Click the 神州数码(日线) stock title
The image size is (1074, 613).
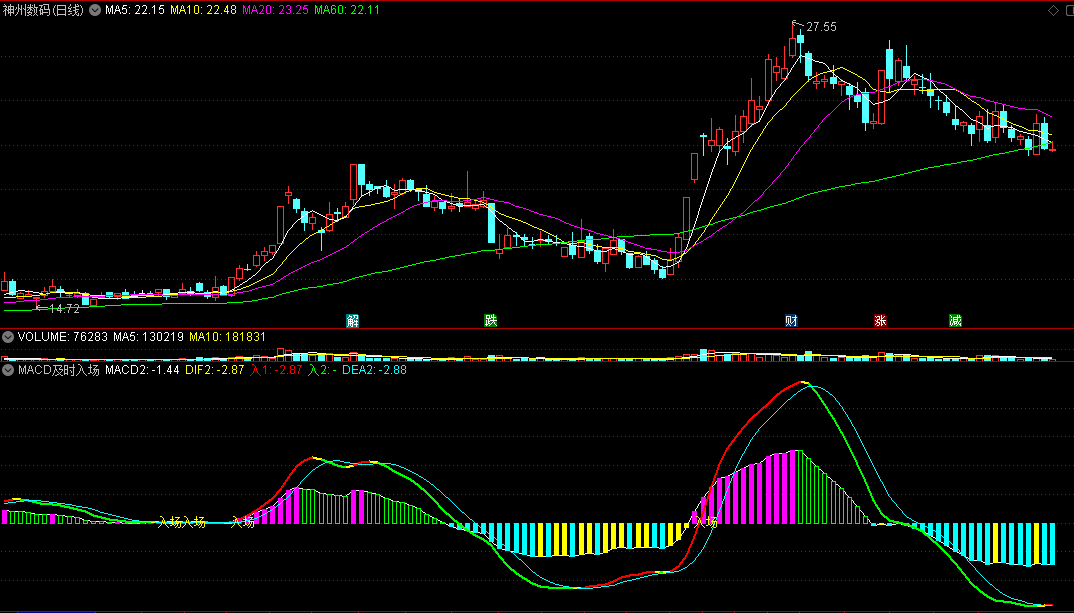(43, 10)
